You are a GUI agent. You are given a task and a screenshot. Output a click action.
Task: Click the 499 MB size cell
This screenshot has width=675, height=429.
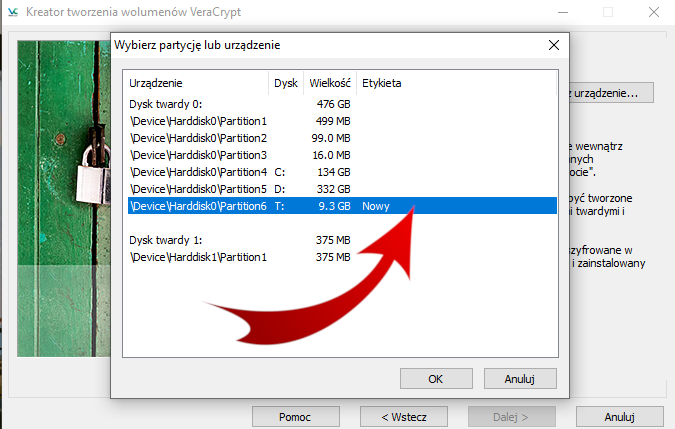click(x=333, y=121)
